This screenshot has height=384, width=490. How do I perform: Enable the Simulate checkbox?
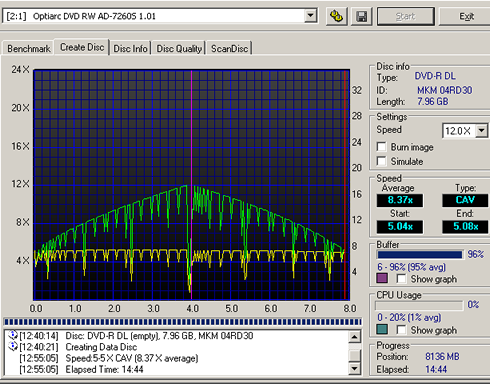[x=381, y=161]
